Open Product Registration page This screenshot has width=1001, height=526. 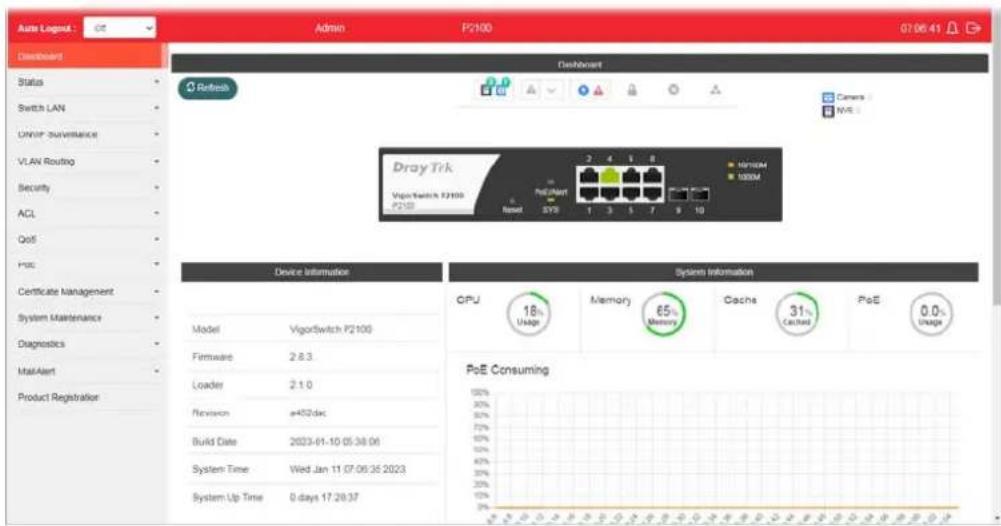pos(86,397)
